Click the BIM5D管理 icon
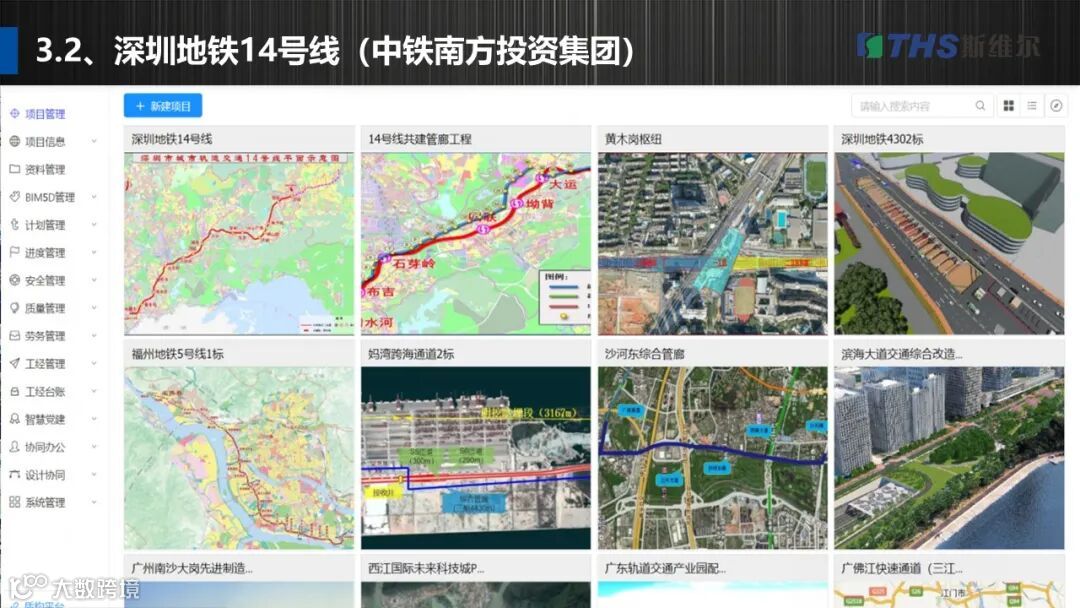 coord(14,197)
